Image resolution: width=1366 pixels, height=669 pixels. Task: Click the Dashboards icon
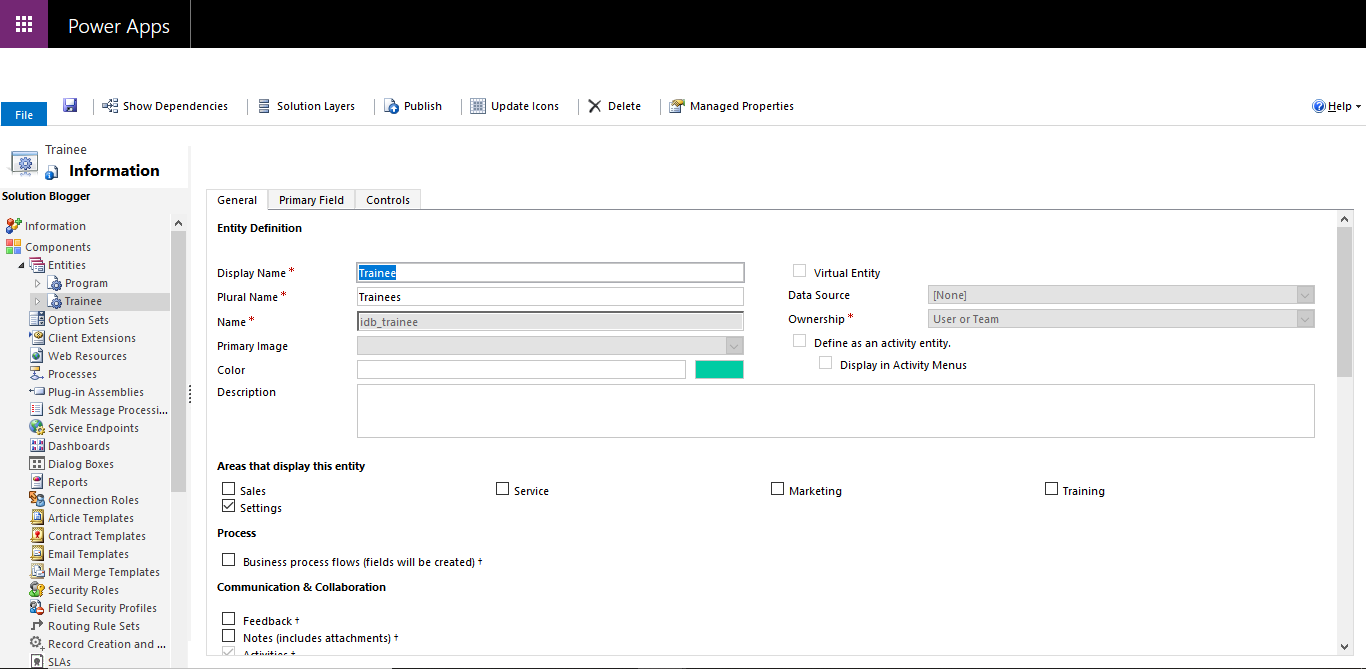(x=37, y=446)
